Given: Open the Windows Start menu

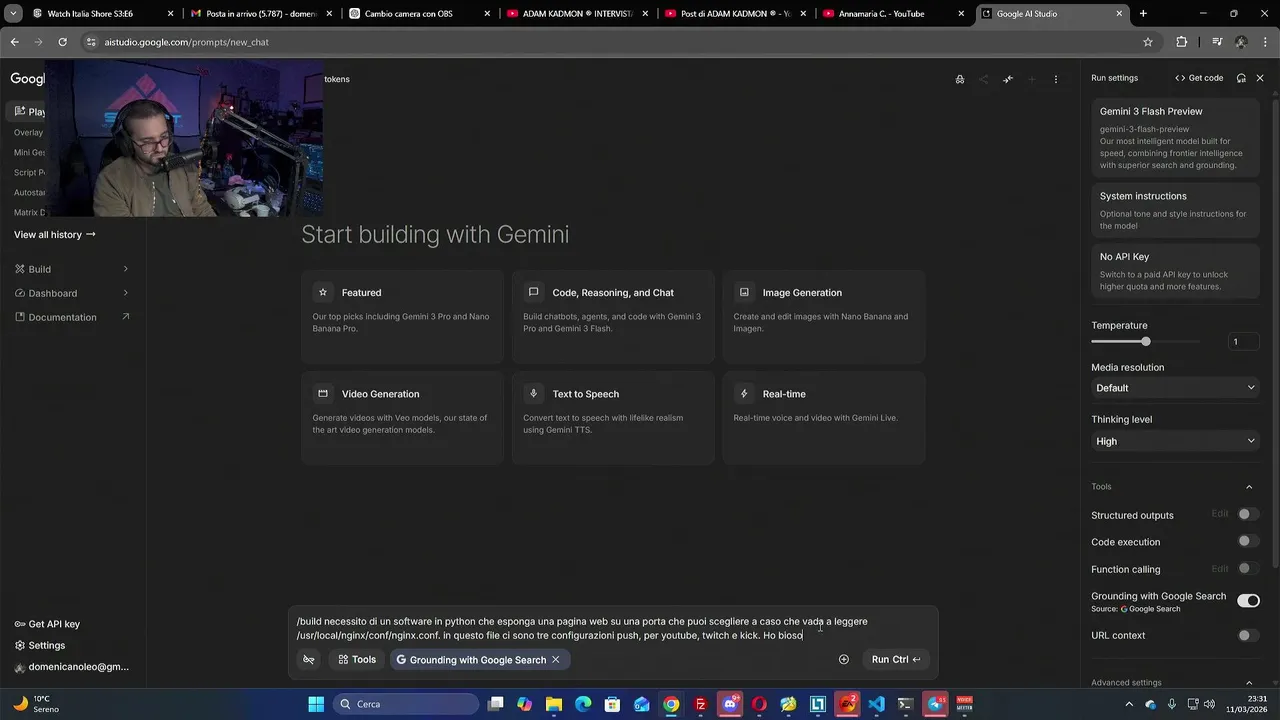Looking at the screenshot, I should pos(316,704).
